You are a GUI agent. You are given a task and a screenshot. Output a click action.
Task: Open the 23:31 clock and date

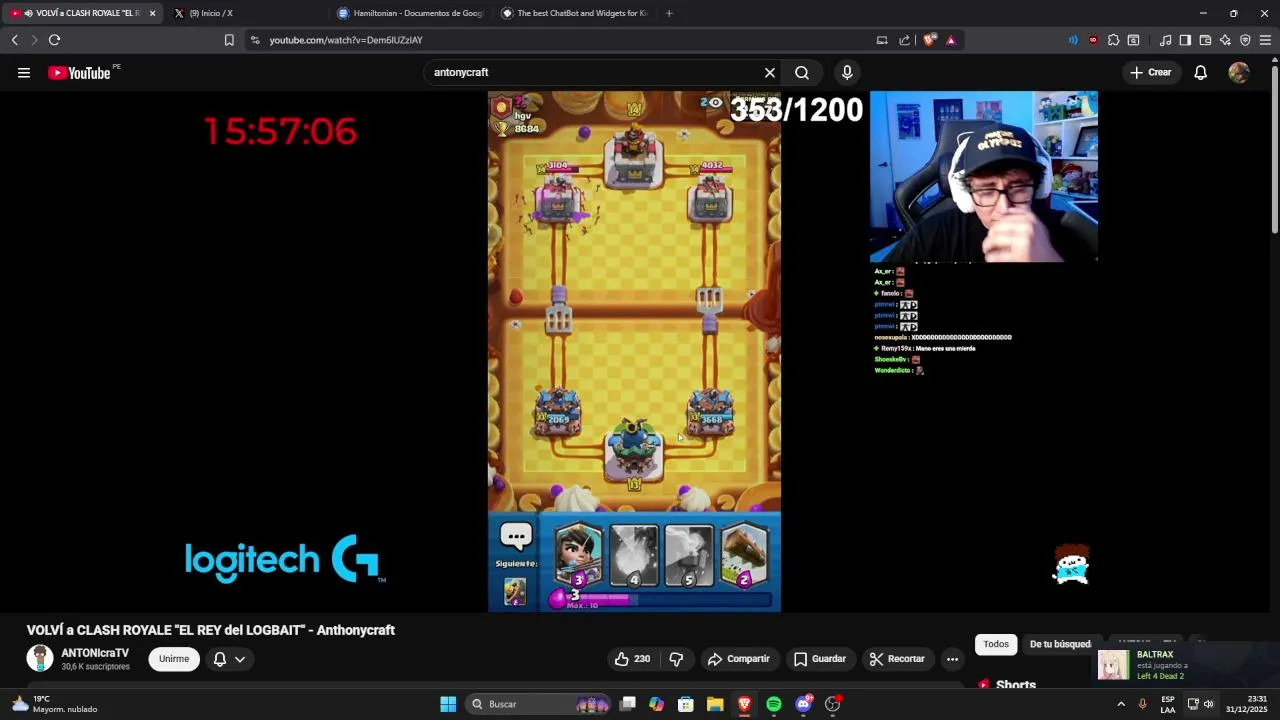pyautogui.click(x=1246, y=704)
